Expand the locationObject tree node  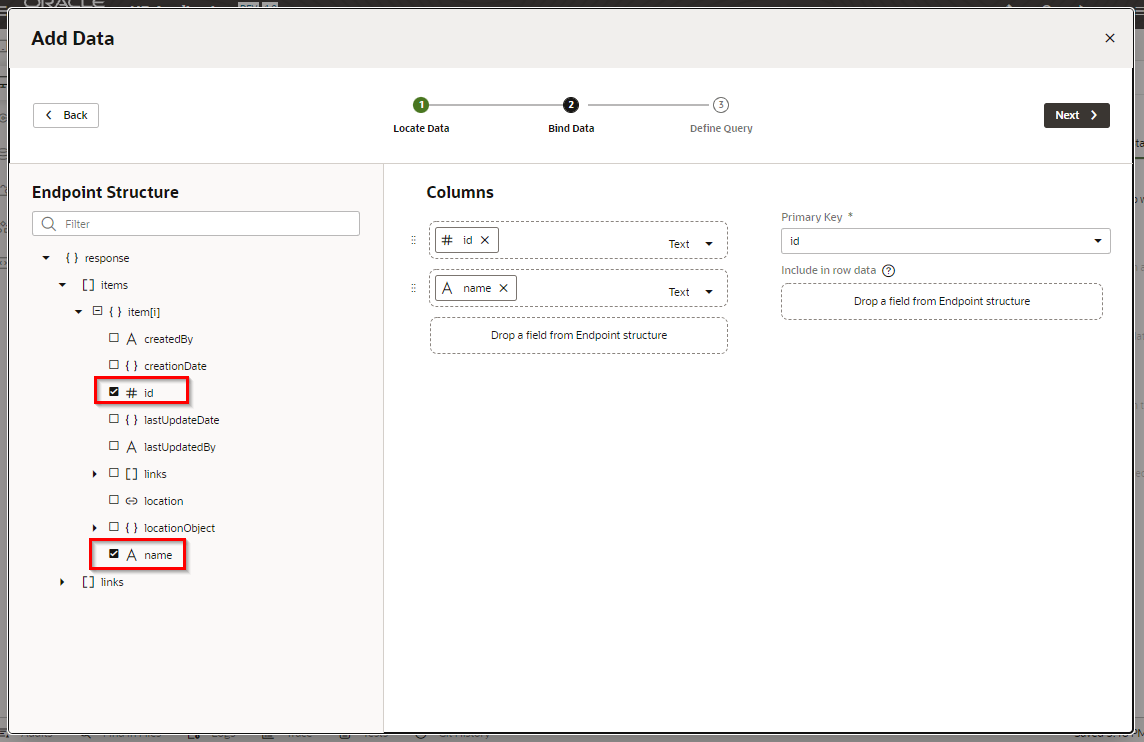[x=95, y=528]
